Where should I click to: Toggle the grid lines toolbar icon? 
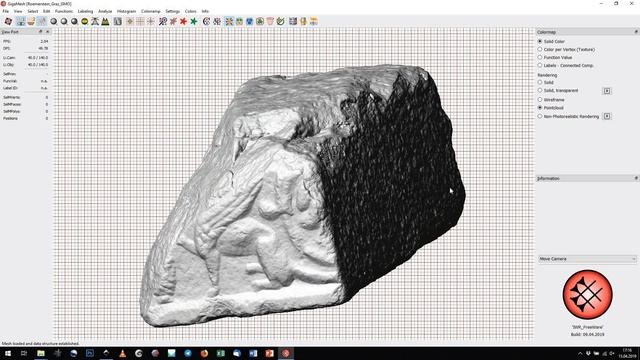(x=140, y=21)
